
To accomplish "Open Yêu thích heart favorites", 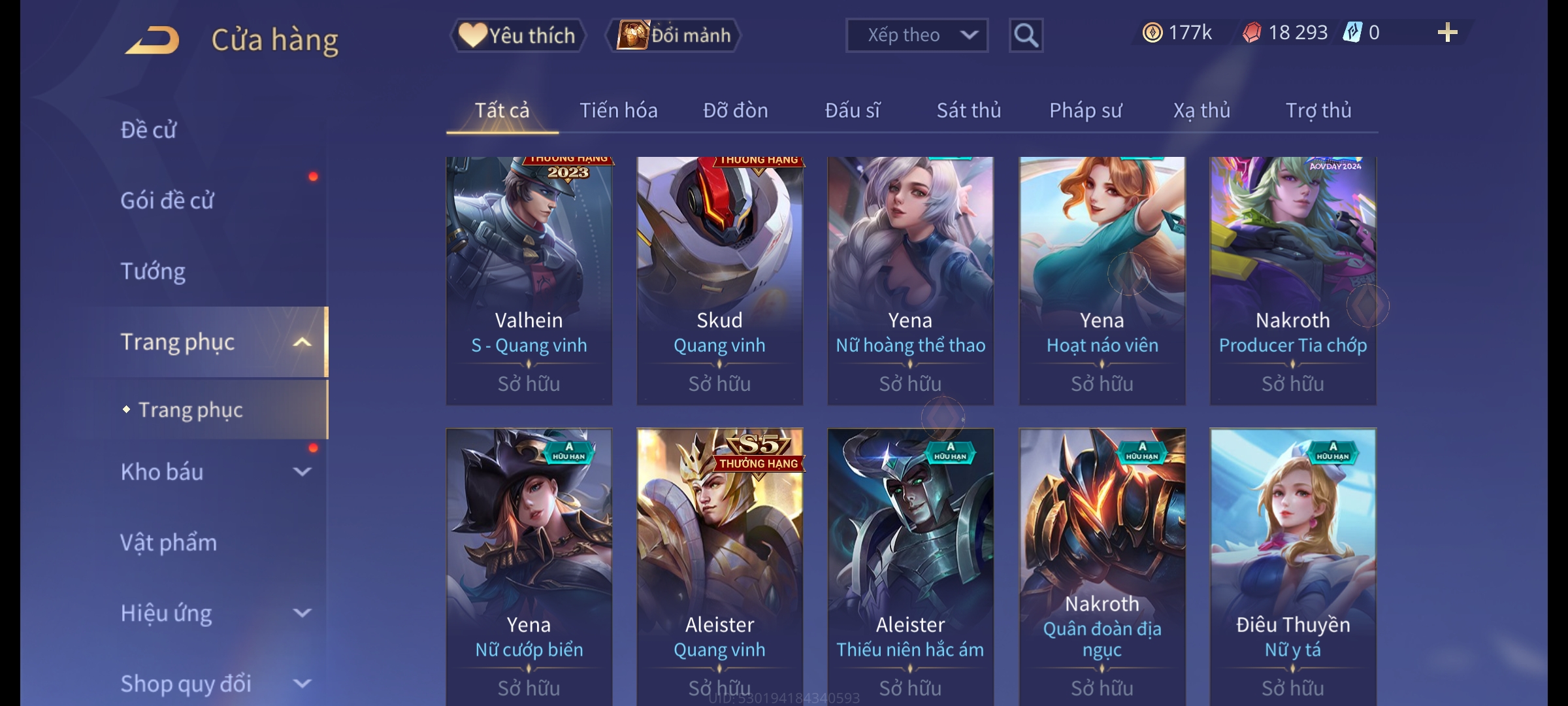I will click(x=518, y=35).
